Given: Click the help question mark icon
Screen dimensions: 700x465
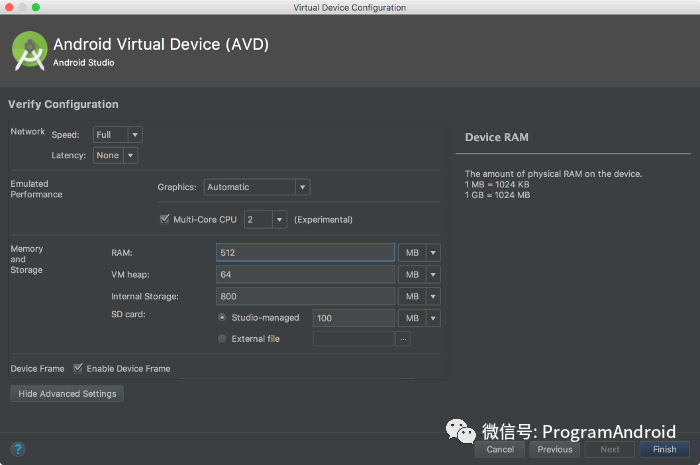Looking at the screenshot, I should pos(18,449).
